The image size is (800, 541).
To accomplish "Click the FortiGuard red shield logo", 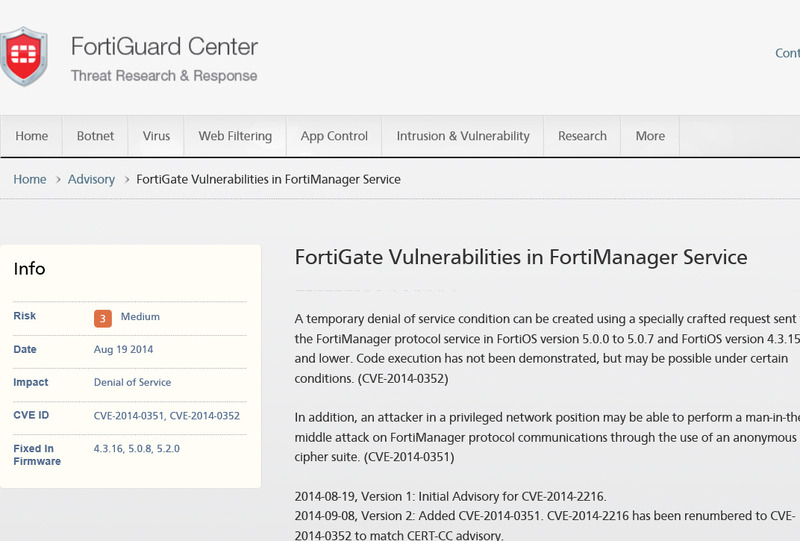I will pyautogui.click(x=23, y=57).
